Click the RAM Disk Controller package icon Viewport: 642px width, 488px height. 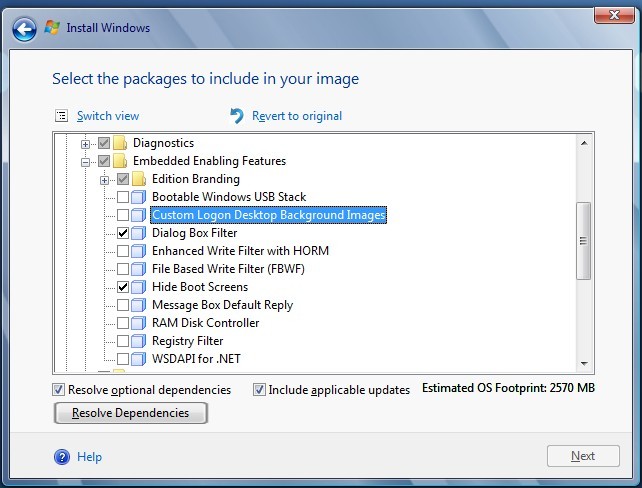coord(139,323)
